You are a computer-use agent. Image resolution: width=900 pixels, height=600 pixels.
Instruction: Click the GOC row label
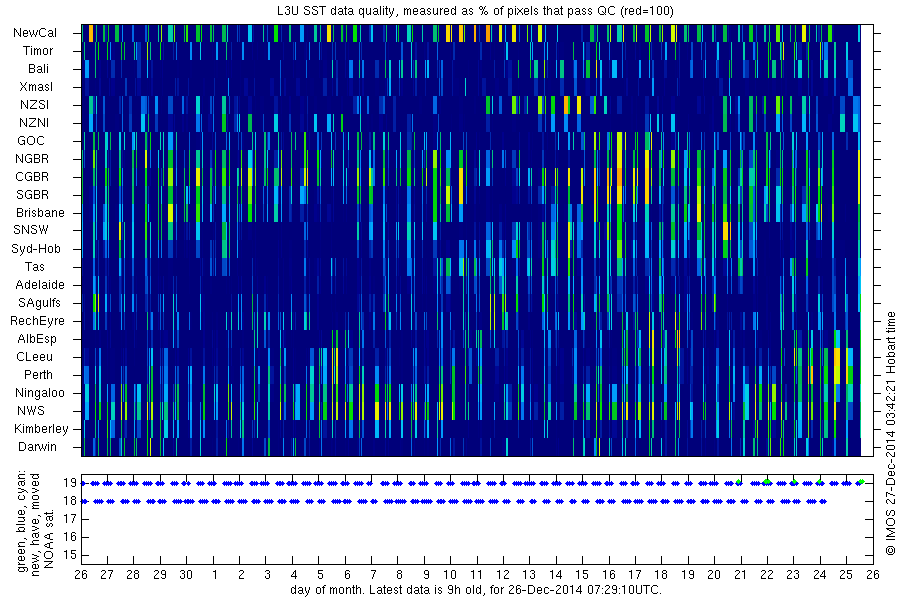(31, 141)
